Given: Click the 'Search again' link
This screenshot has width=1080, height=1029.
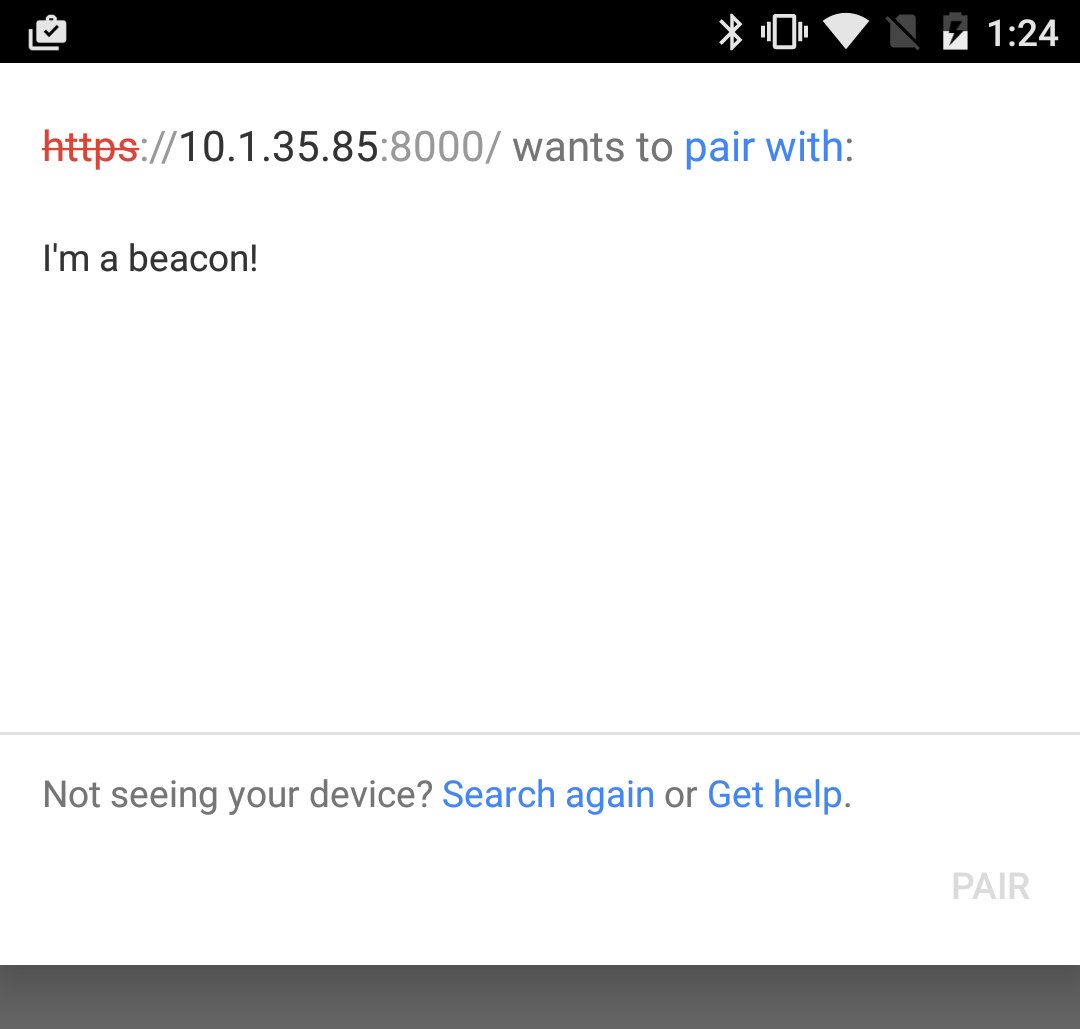Looking at the screenshot, I should coord(548,795).
